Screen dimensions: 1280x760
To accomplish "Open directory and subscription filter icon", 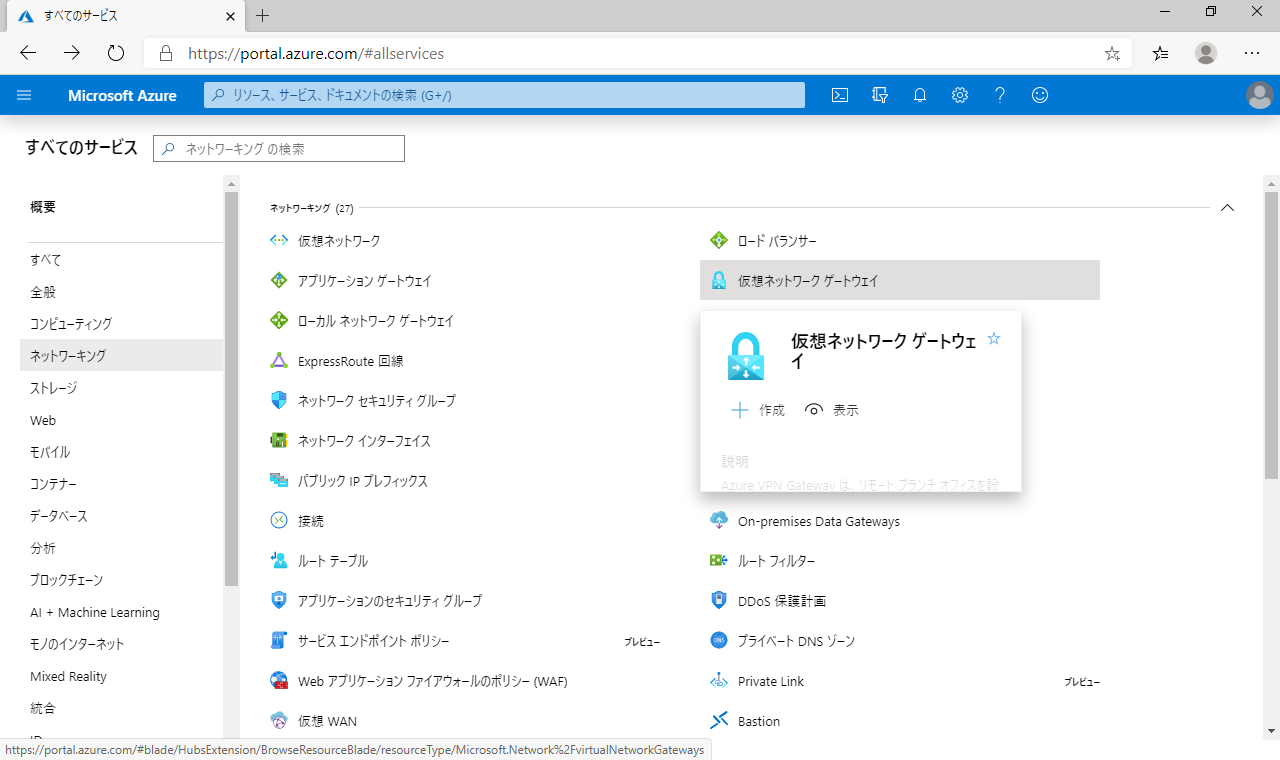I will (x=880, y=95).
